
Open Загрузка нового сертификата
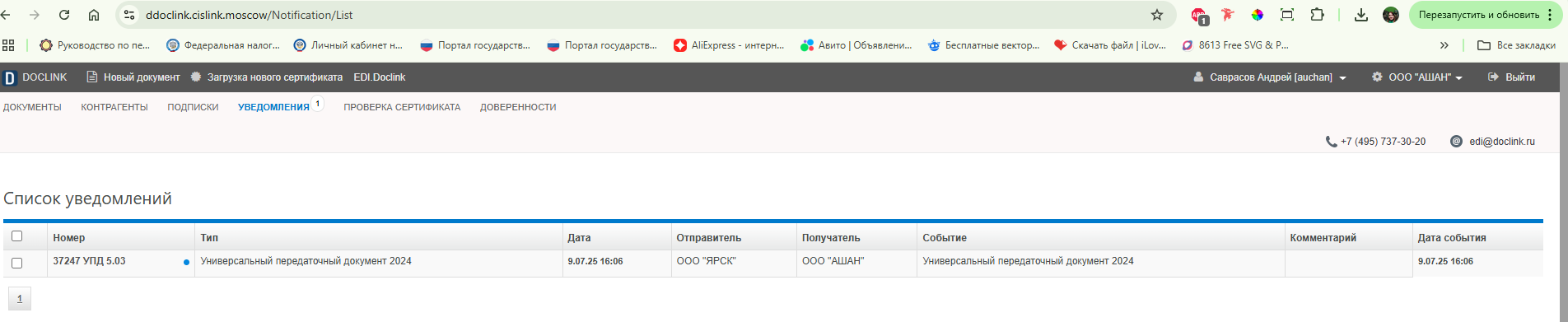267,77
